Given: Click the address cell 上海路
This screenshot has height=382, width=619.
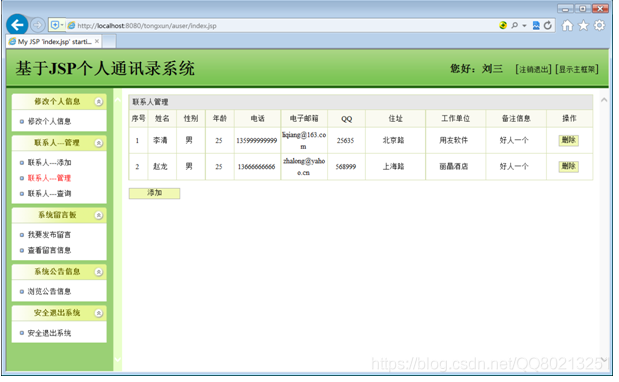Looking at the screenshot, I should click(394, 166).
